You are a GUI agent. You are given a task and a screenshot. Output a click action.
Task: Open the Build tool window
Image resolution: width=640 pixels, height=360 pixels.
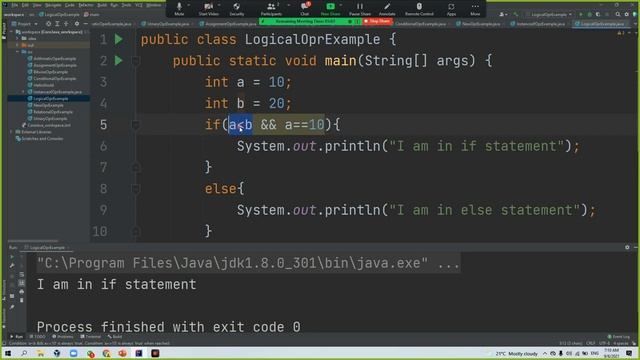point(115,337)
